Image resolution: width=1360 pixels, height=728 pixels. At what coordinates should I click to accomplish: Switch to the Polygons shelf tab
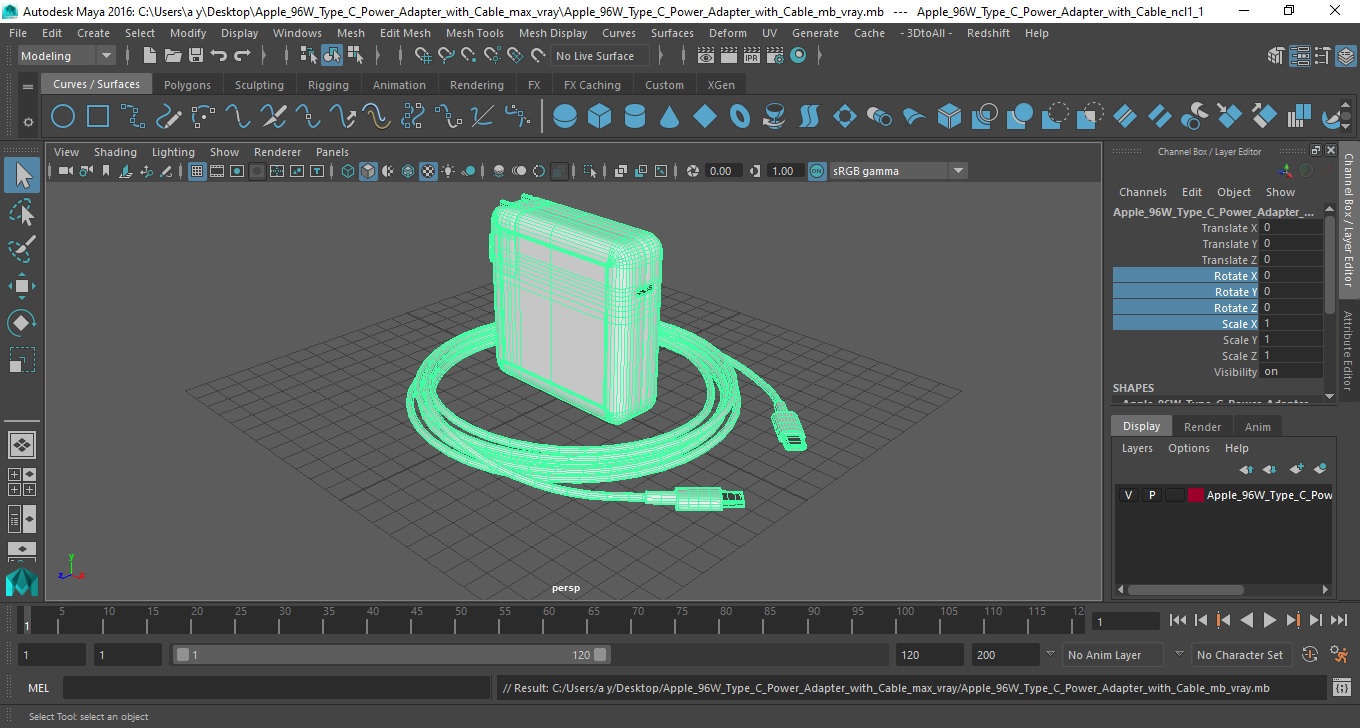click(x=187, y=85)
